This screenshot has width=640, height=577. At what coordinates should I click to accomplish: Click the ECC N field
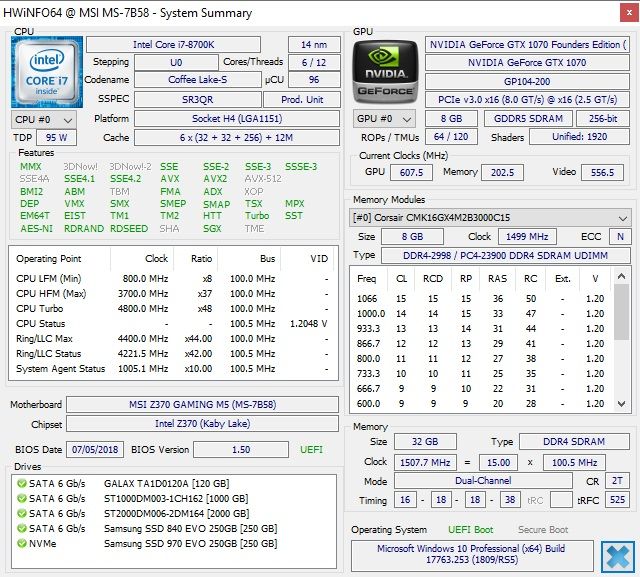coord(620,237)
